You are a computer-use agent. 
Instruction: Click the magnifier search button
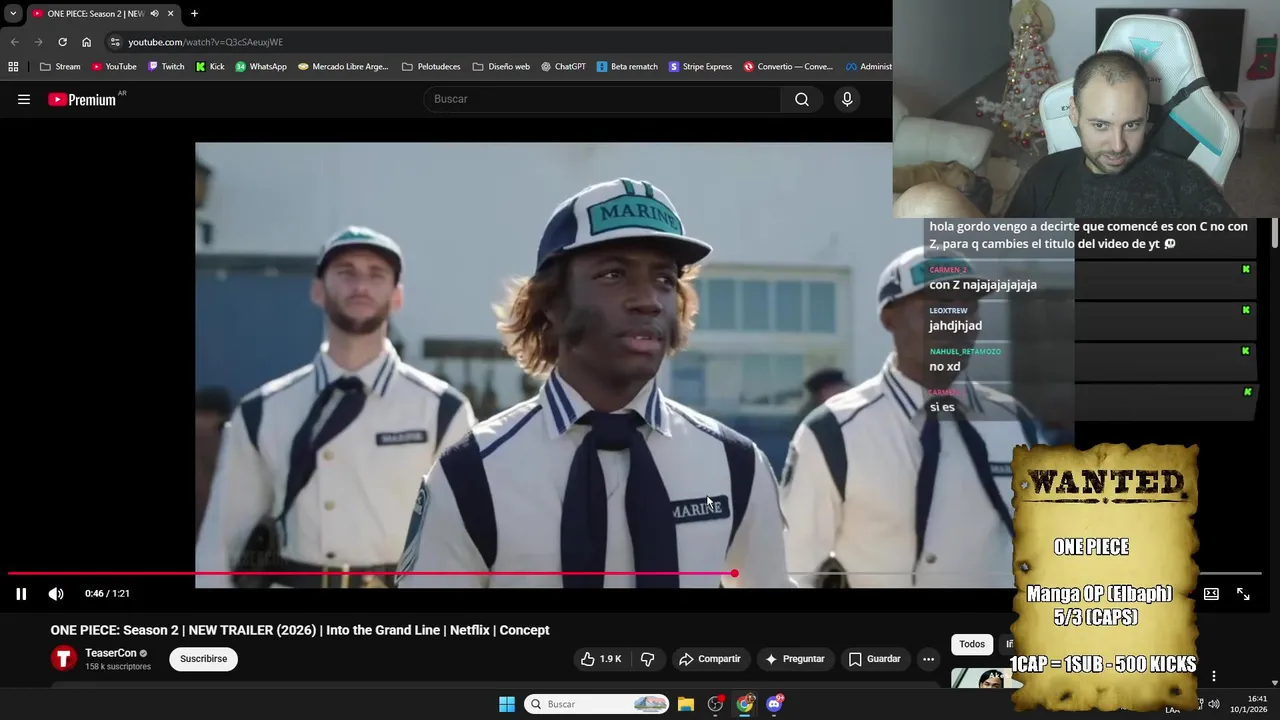tap(802, 99)
